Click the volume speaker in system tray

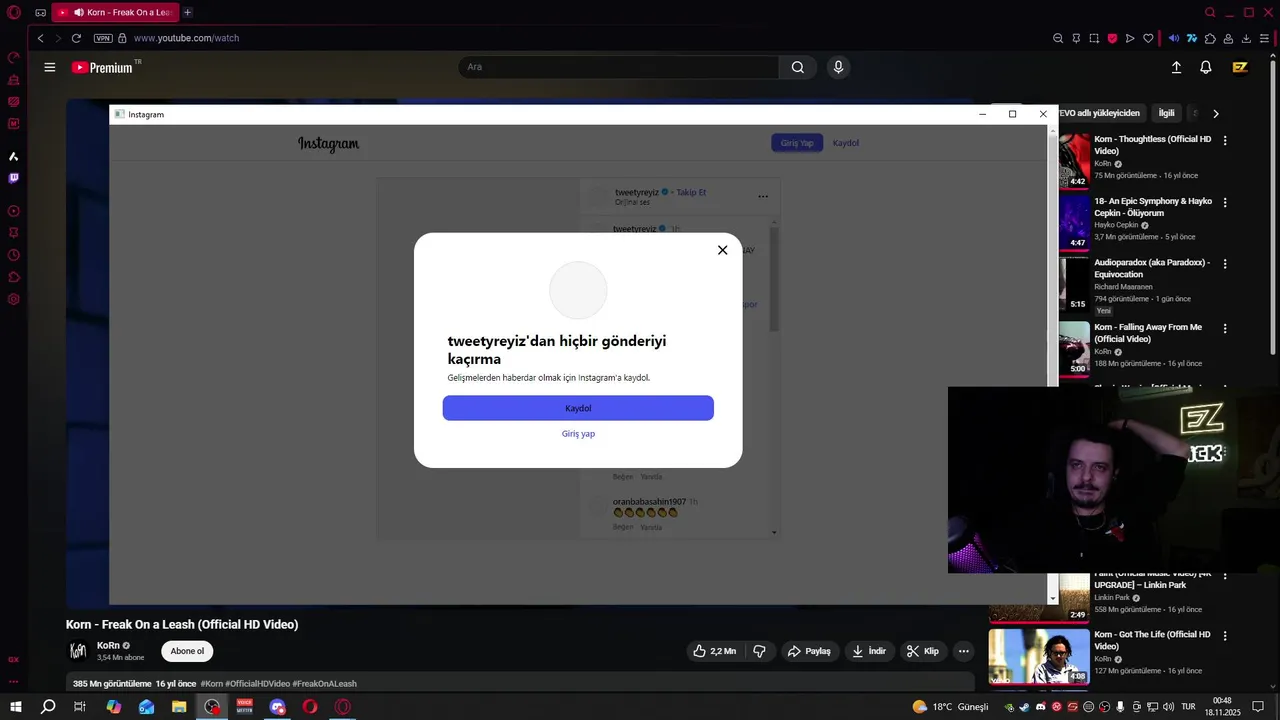(1169, 707)
